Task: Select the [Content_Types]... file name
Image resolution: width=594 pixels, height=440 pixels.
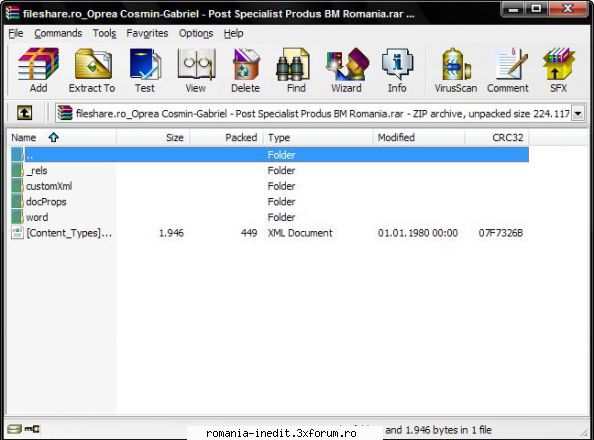Action: [x=69, y=233]
